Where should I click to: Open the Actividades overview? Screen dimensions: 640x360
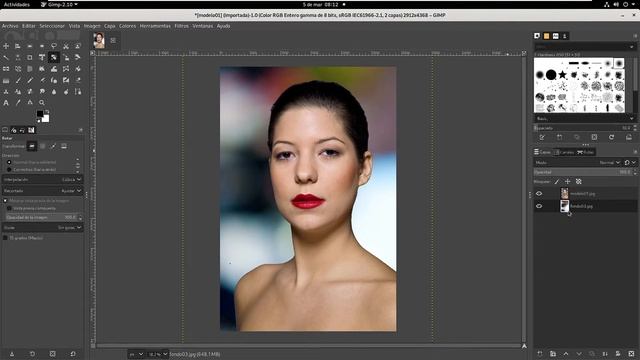point(17,4)
